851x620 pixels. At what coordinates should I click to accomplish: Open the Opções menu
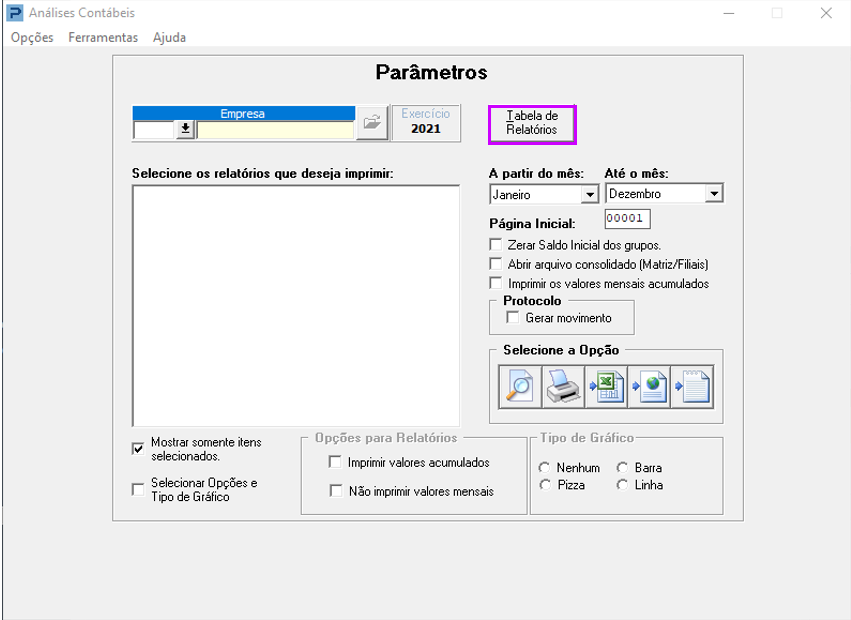(x=32, y=37)
